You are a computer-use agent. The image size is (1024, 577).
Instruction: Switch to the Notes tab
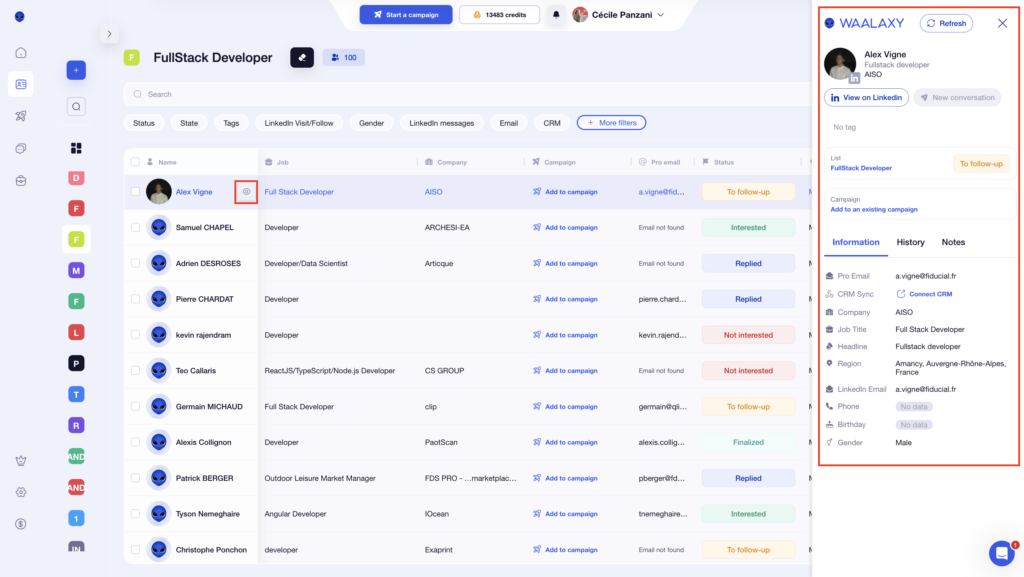953,242
